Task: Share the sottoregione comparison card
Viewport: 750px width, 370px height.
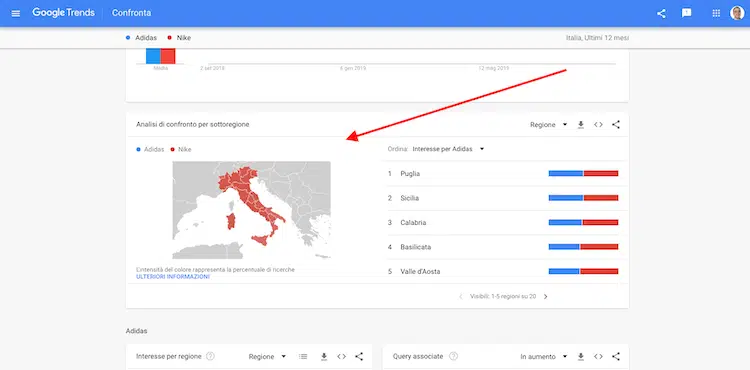Action: coord(616,125)
